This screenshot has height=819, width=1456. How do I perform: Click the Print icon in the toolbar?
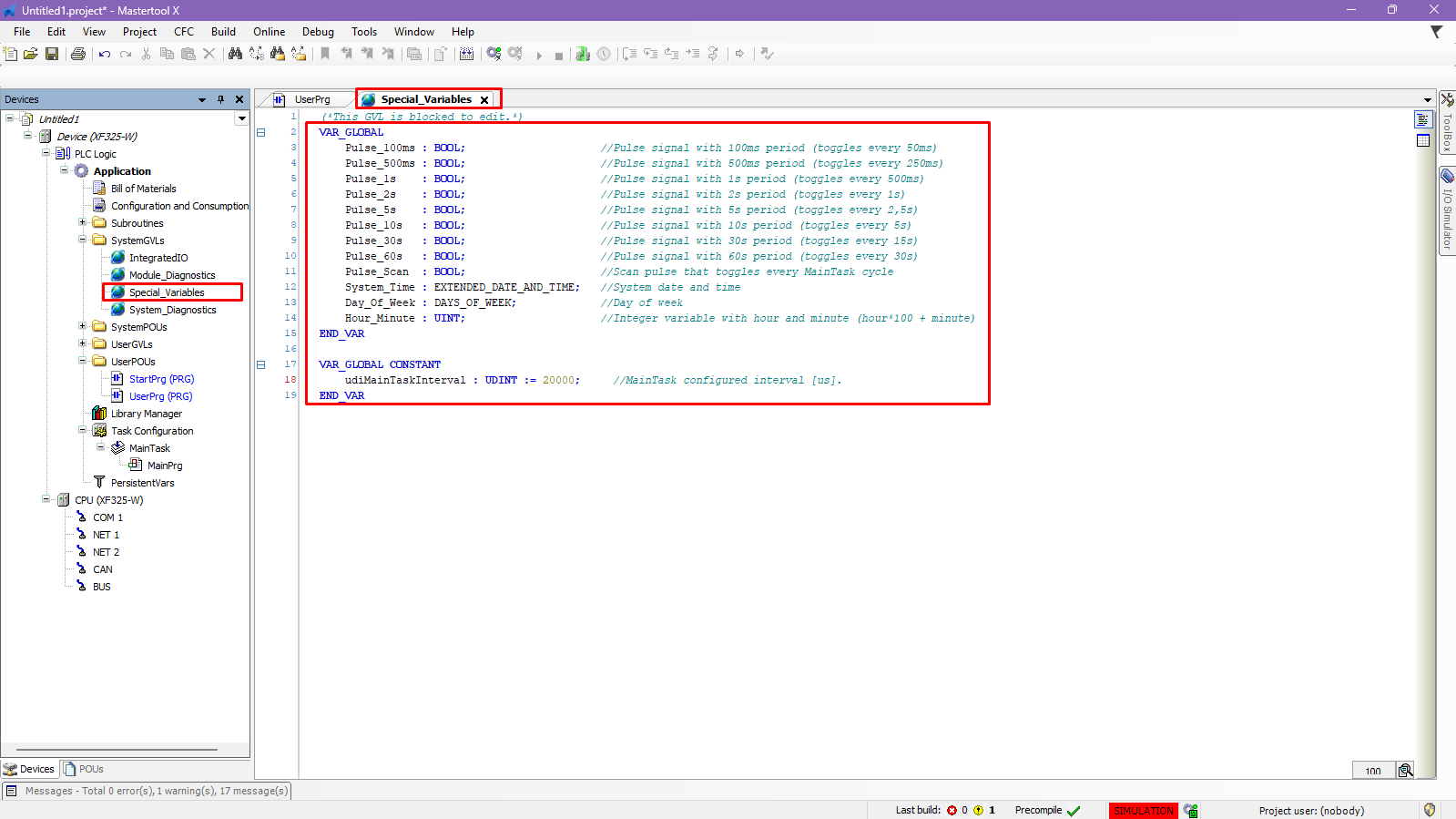pyautogui.click(x=78, y=55)
